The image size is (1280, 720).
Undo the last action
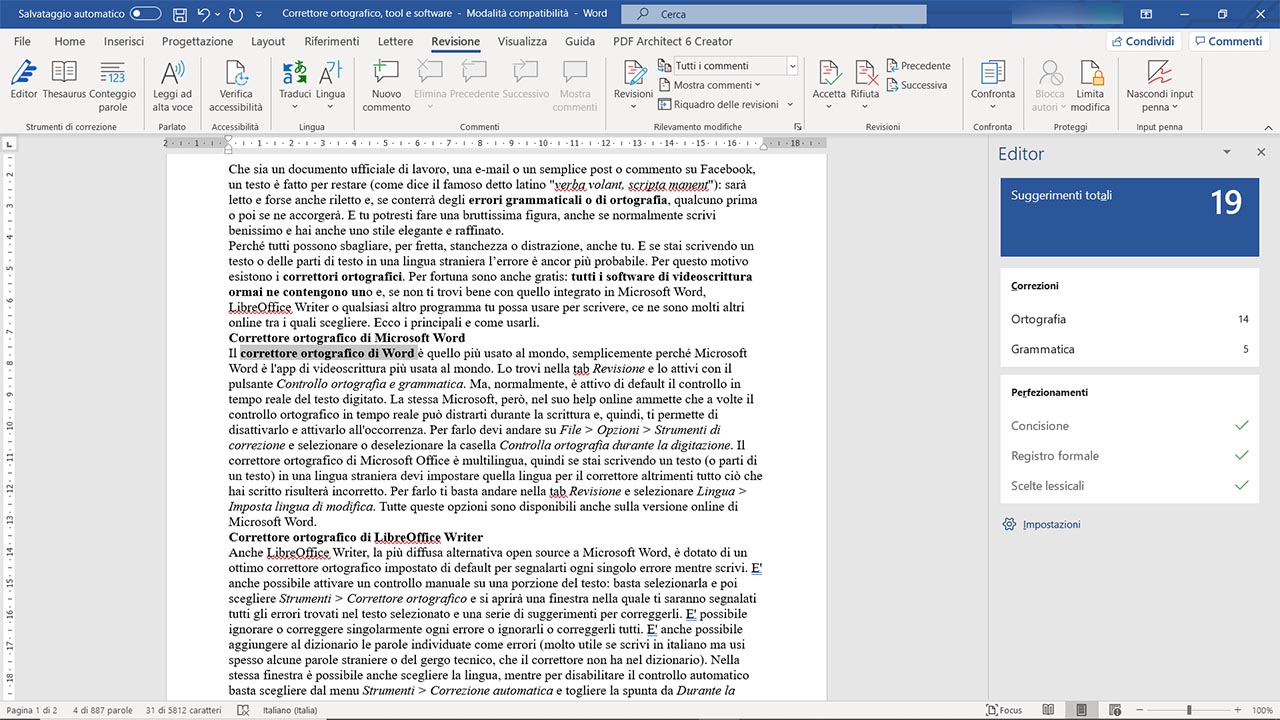[x=204, y=14]
